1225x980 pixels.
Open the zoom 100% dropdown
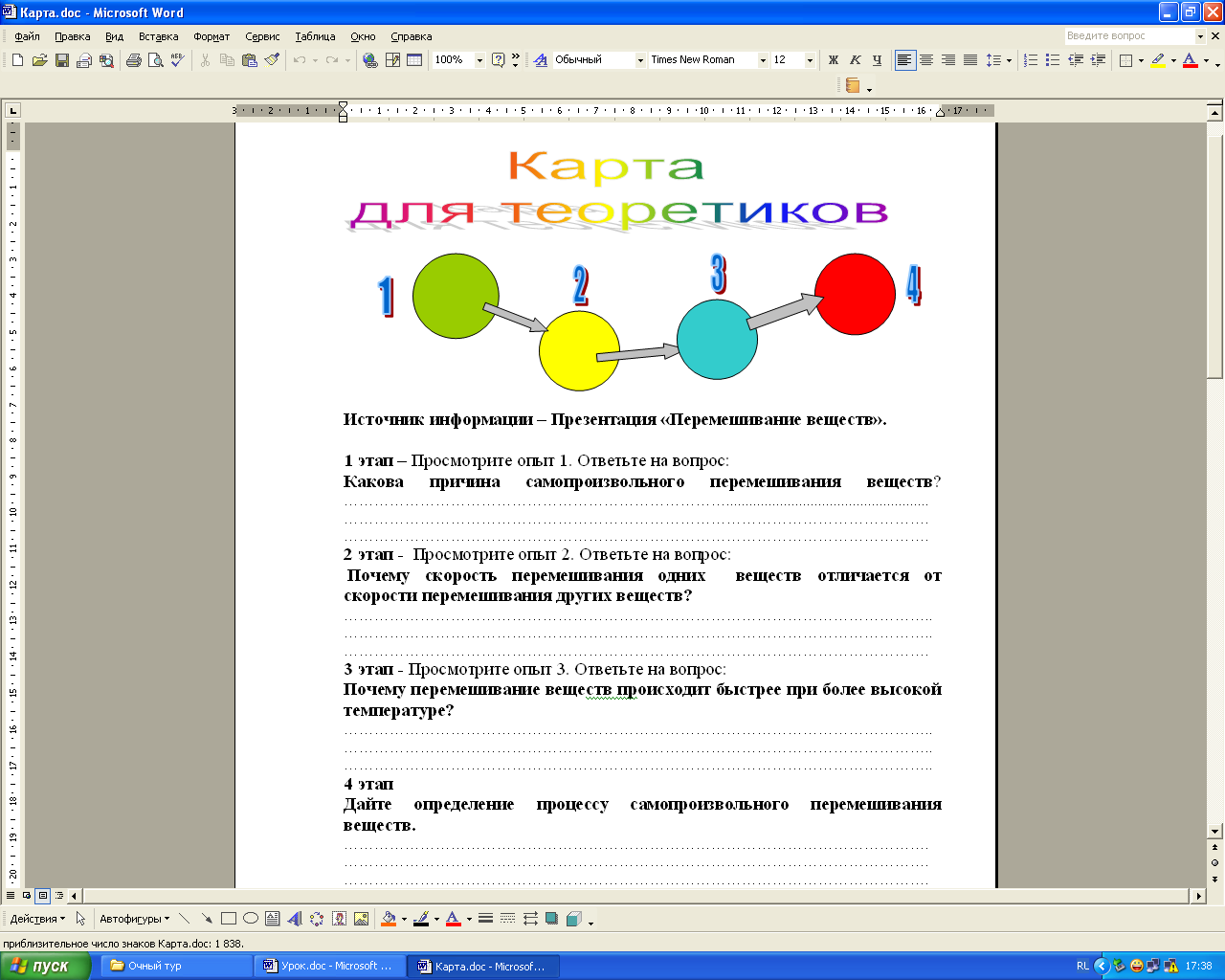click(479, 60)
